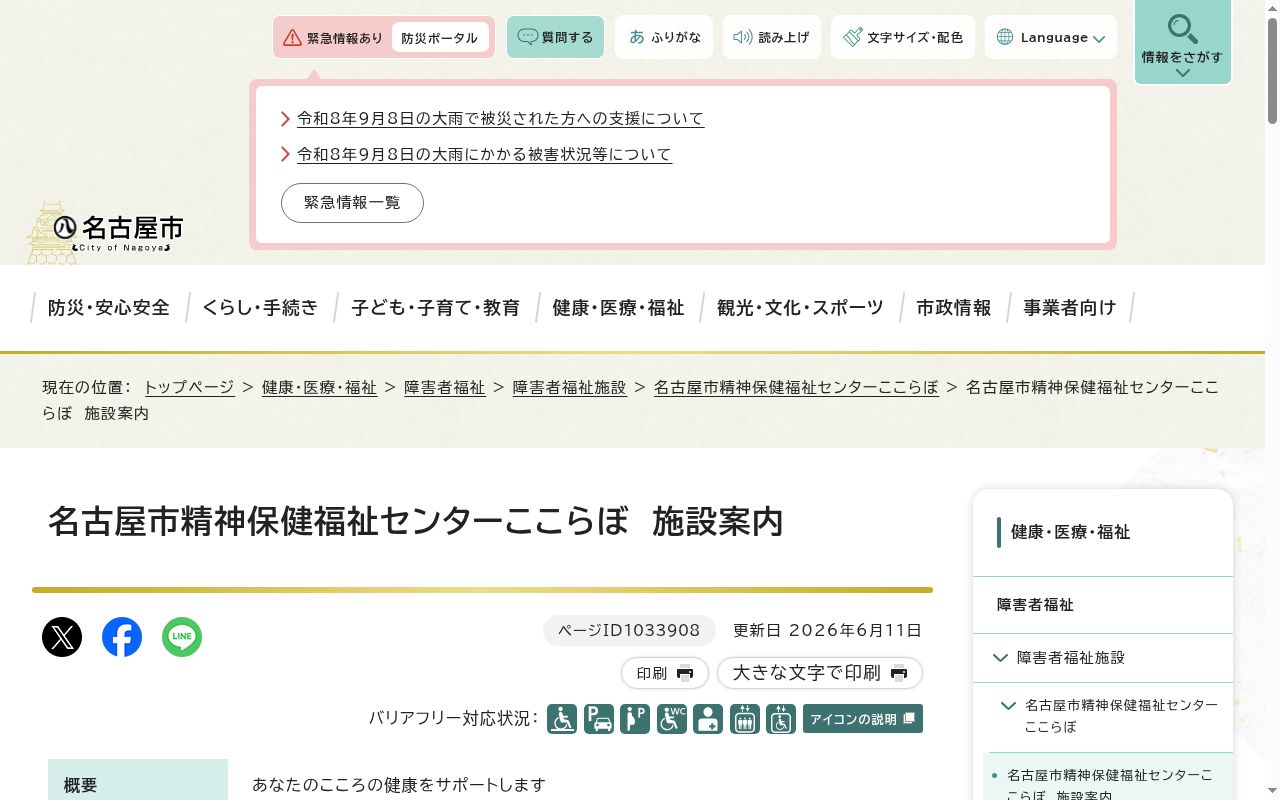The height and width of the screenshot is (800, 1280).
Task: Go to 障害者福祉 breadcrumb link
Action: click(445, 387)
